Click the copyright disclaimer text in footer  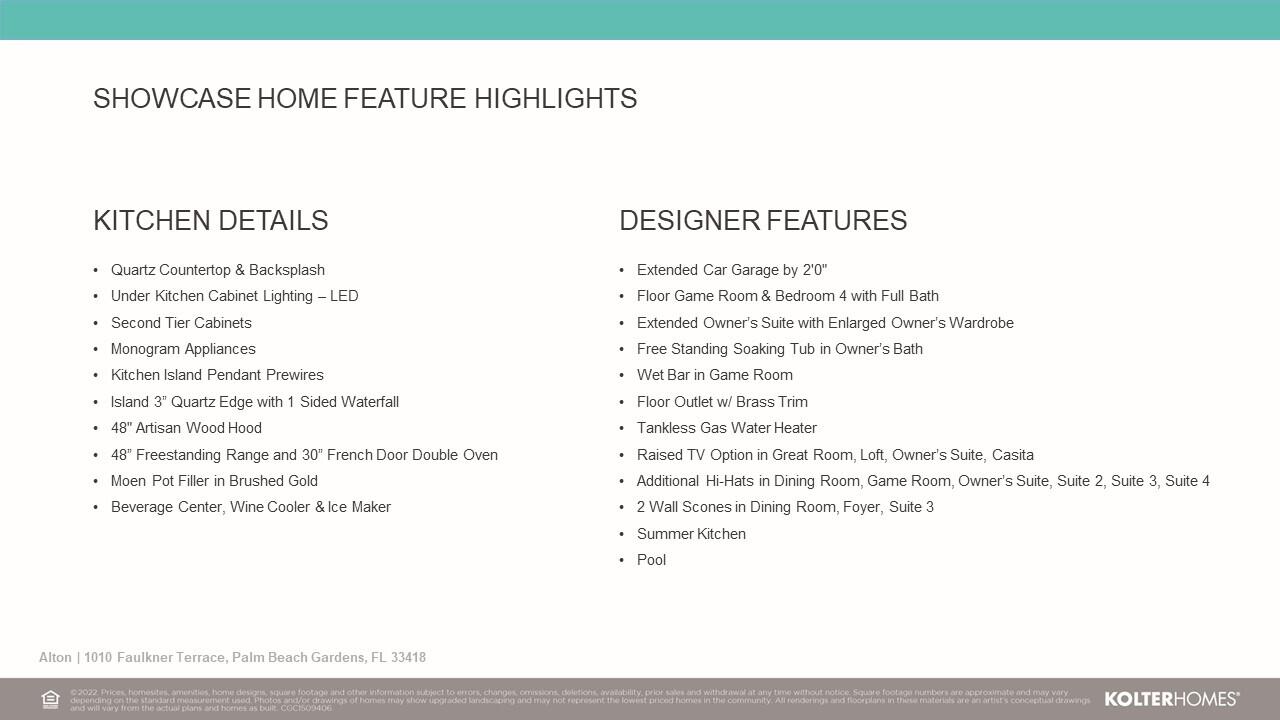pyautogui.click(x=580, y=699)
